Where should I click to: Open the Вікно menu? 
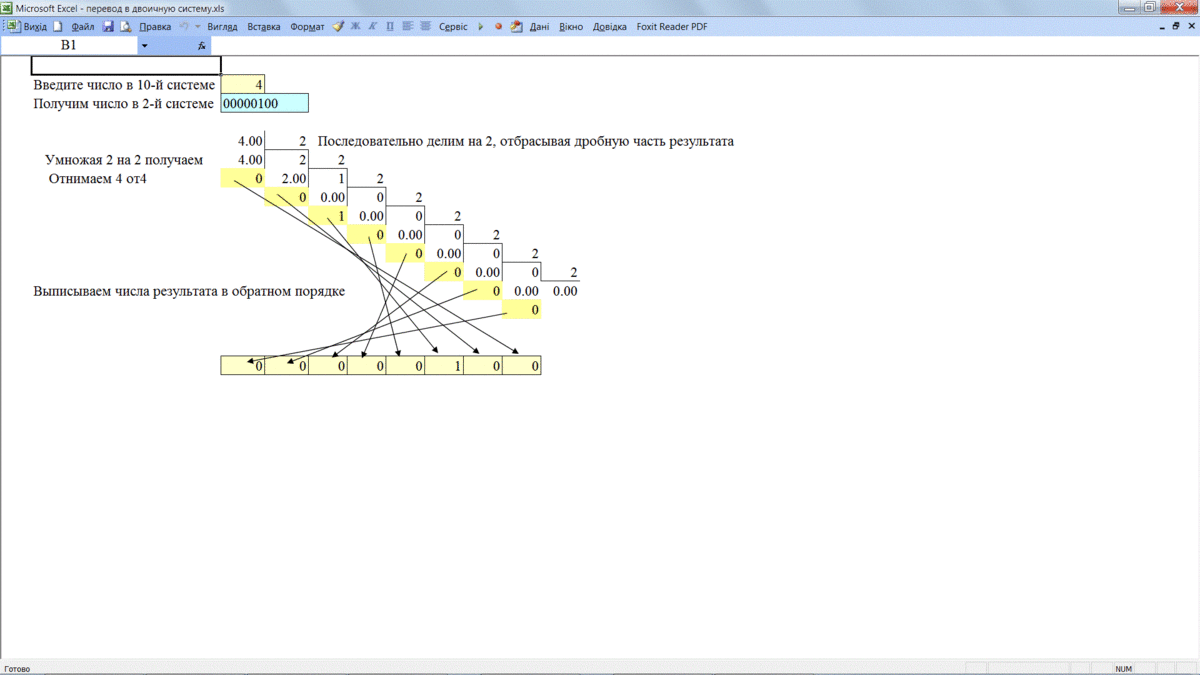pyautogui.click(x=571, y=27)
